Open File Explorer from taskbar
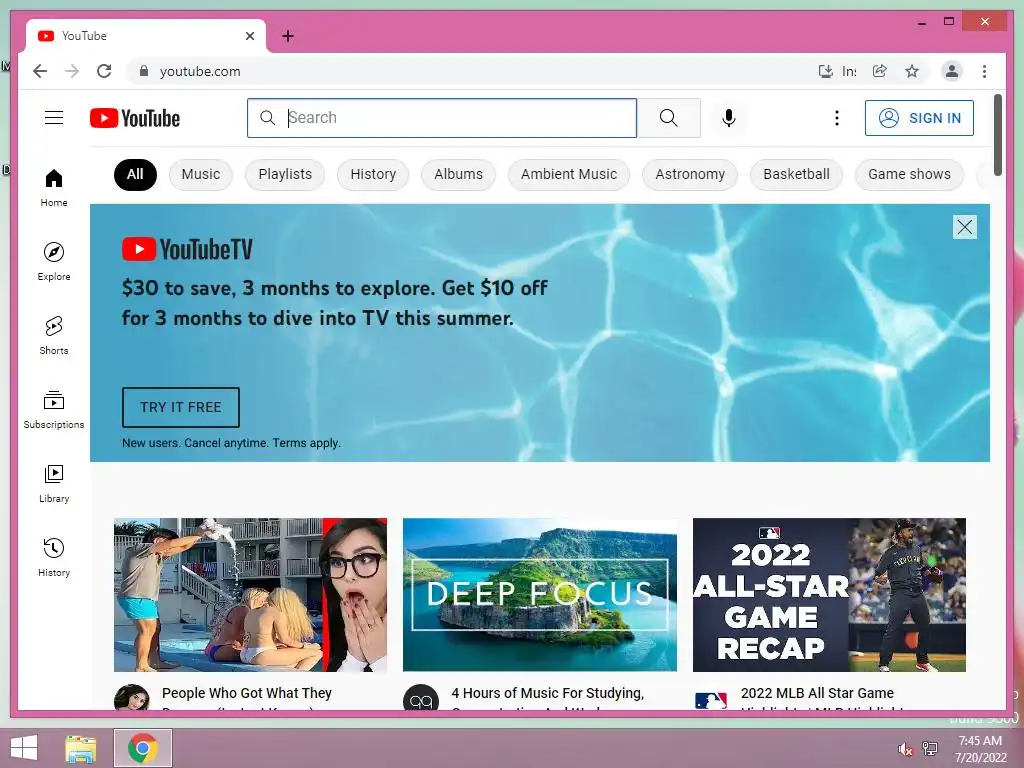Screen dimensions: 1024x768 [80, 748]
